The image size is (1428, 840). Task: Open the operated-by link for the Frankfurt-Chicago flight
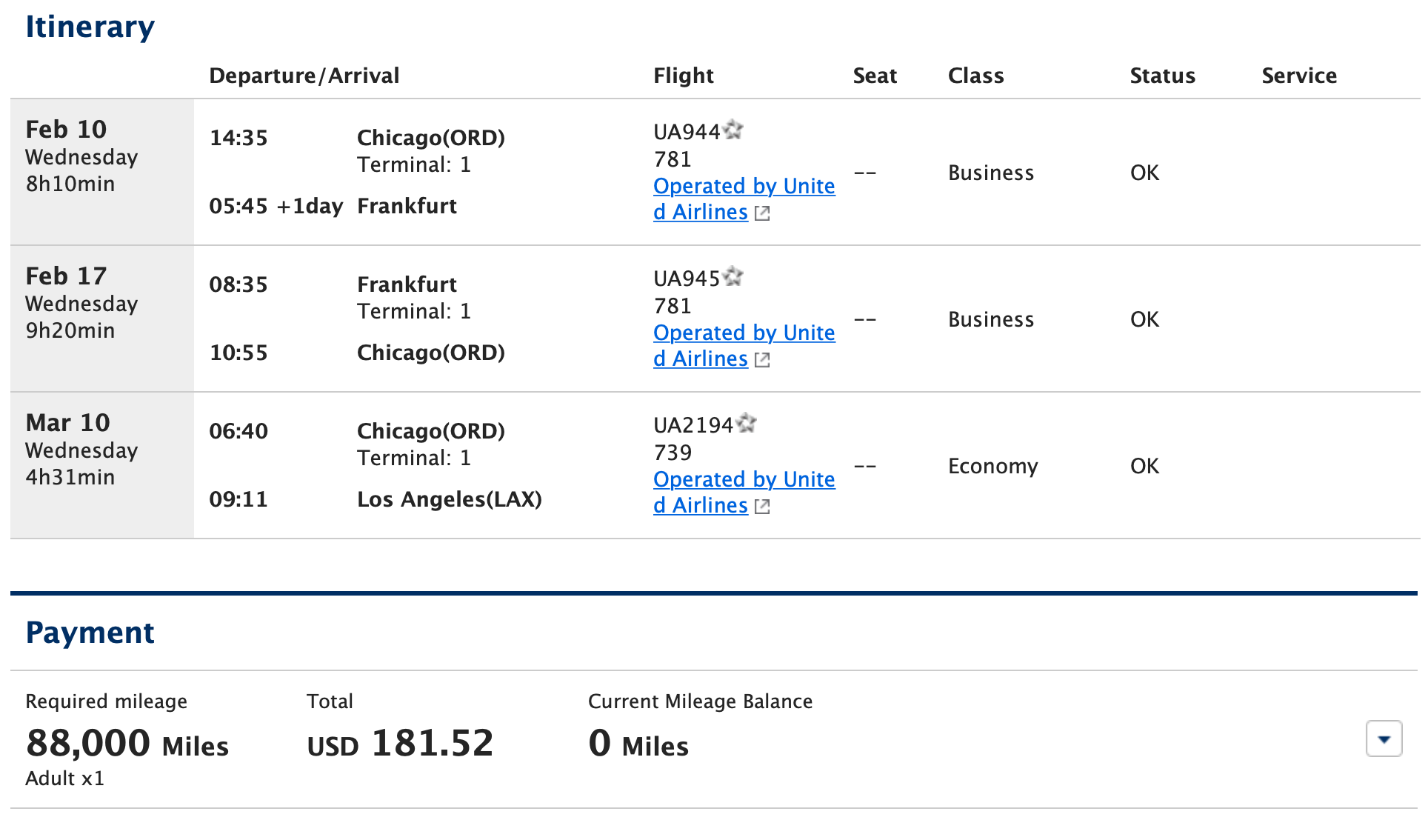(743, 345)
